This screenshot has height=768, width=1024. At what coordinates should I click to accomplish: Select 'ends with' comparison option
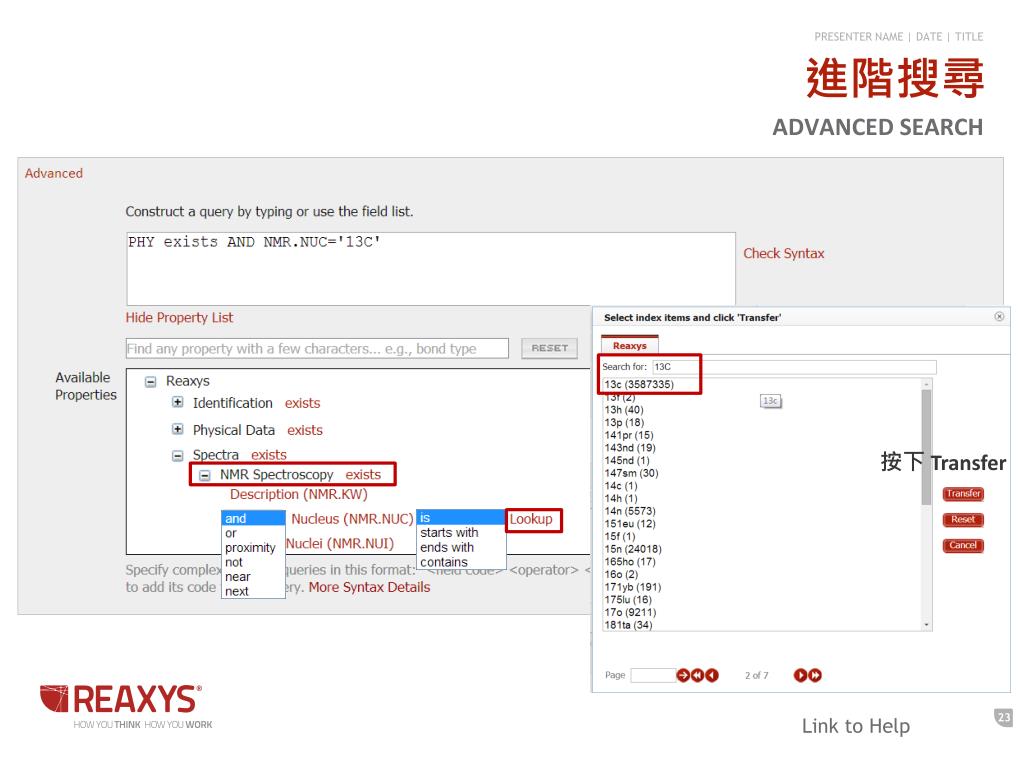pyautogui.click(x=461, y=547)
